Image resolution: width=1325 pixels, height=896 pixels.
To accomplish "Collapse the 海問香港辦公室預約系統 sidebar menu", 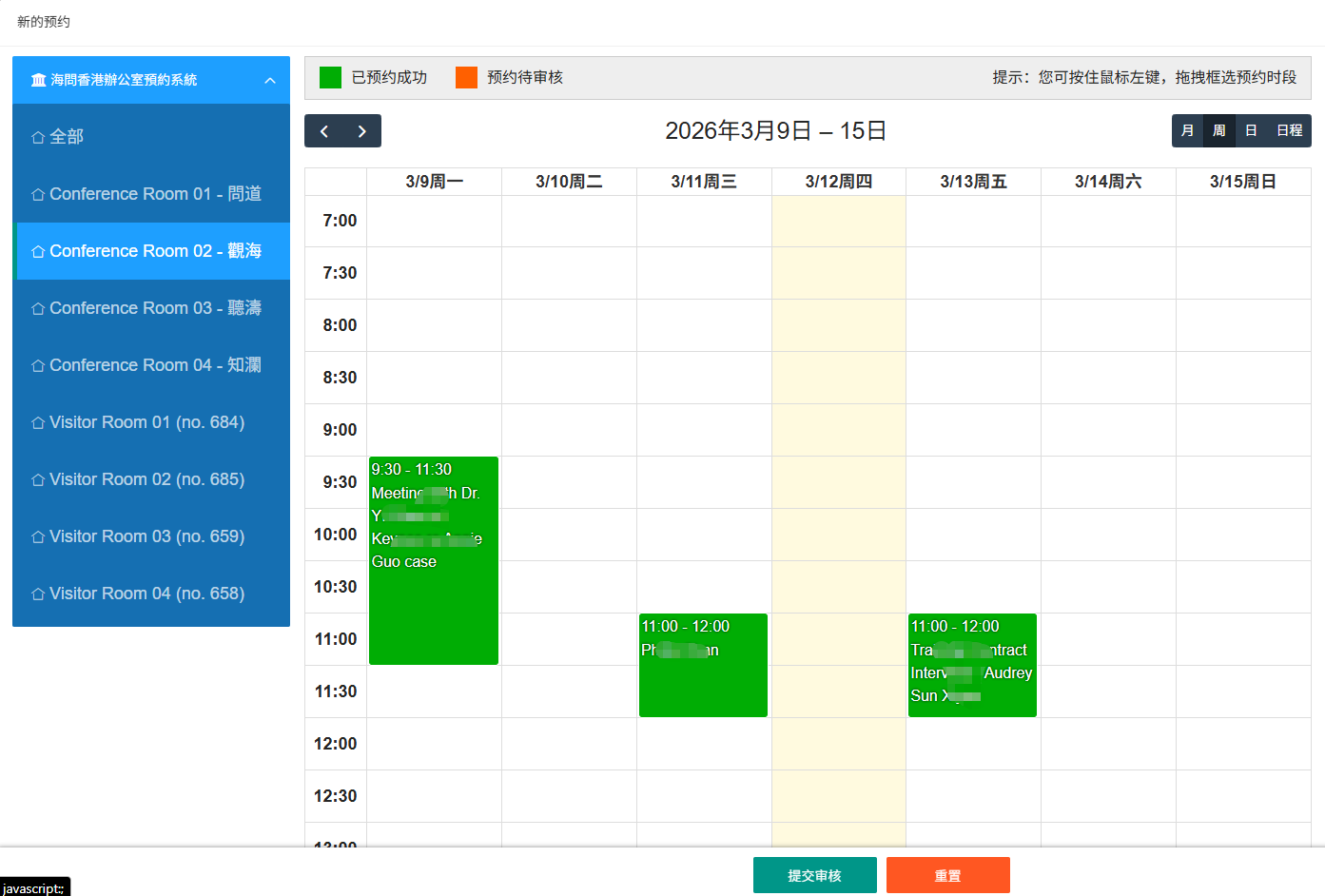I will (270, 81).
